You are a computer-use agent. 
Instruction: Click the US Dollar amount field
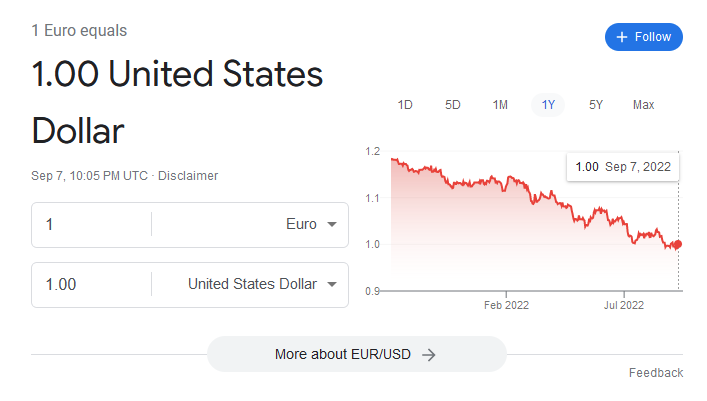pos(92,285)
